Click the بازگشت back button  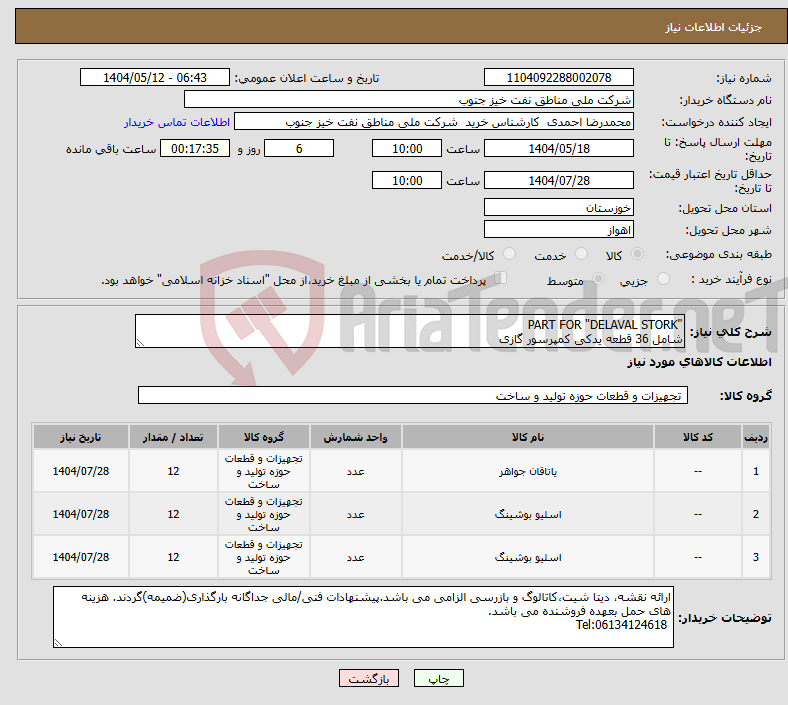[x=369, y=678]
